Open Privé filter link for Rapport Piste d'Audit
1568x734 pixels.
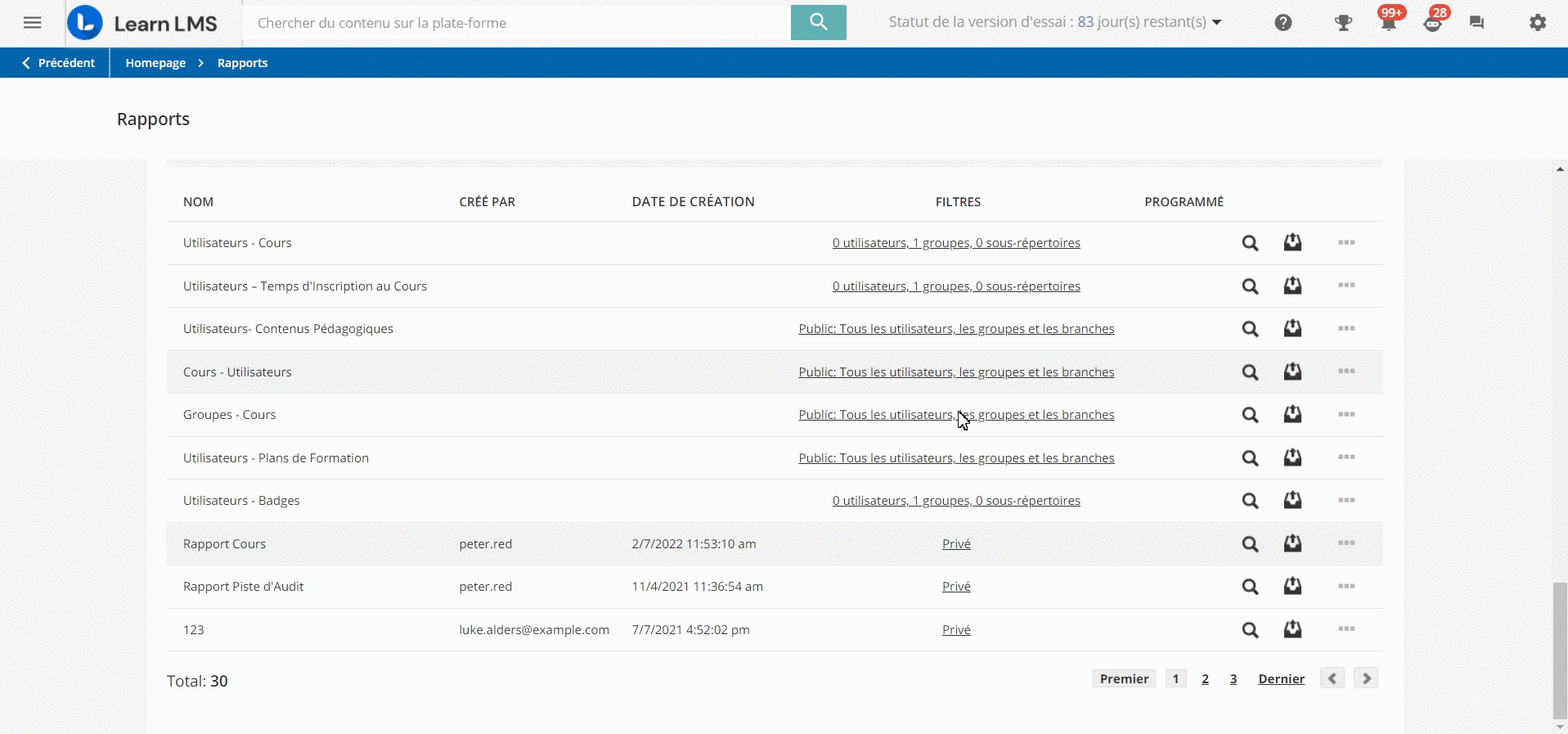point(956,587)
